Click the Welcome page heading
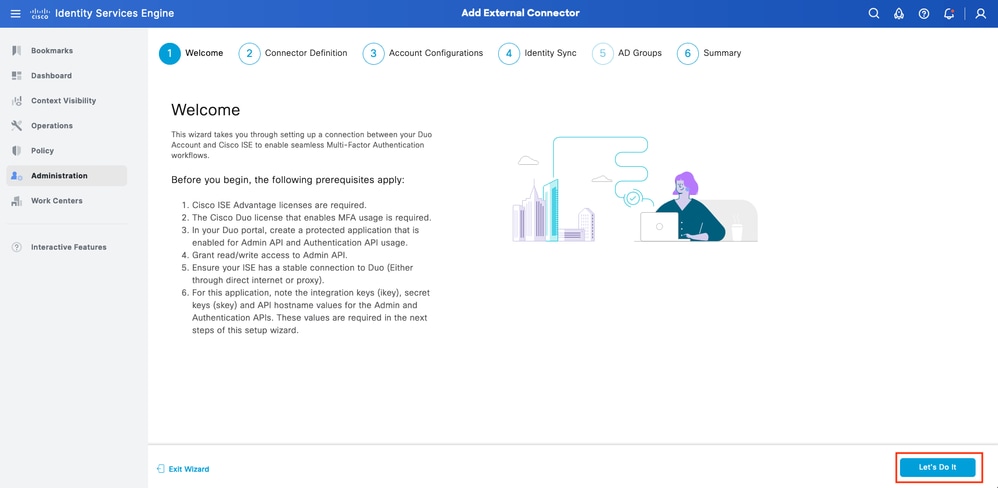Image resolution: width=998 pixels, height=488 pixels. coord(206,110)
